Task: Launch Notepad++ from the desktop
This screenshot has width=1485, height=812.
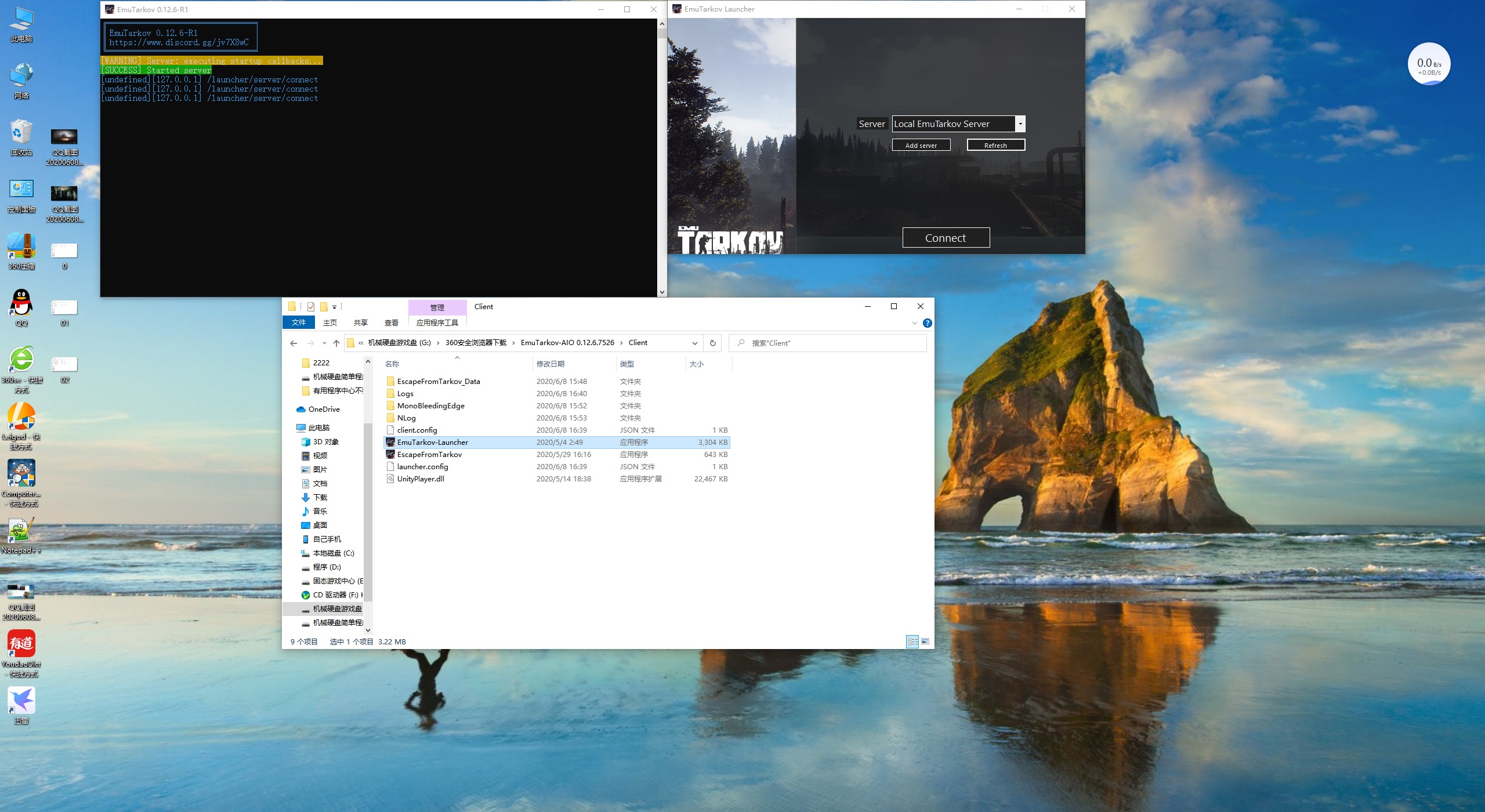Action: pos(21,535)
